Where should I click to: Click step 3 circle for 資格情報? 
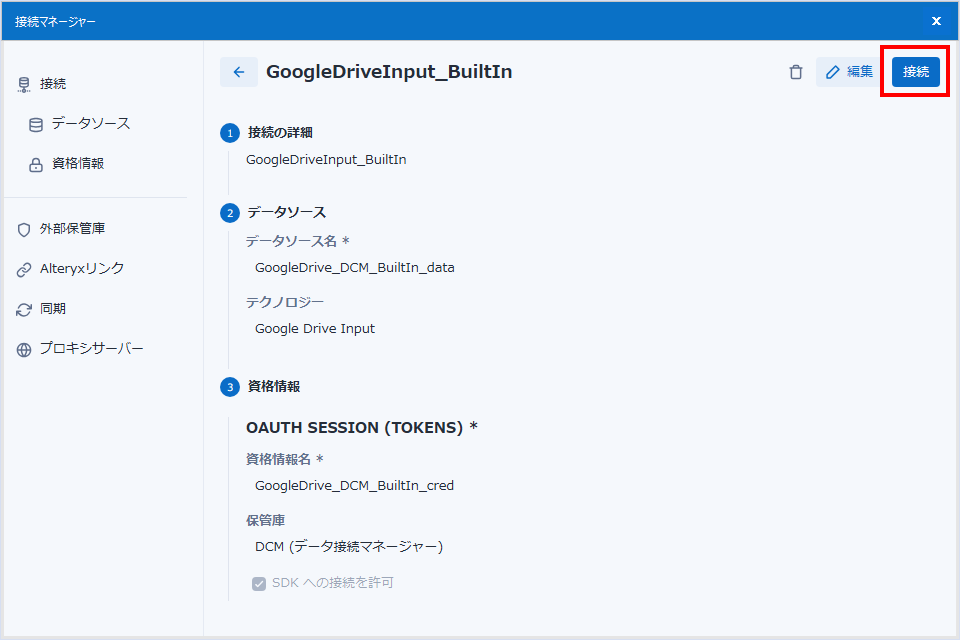(230, 387)
